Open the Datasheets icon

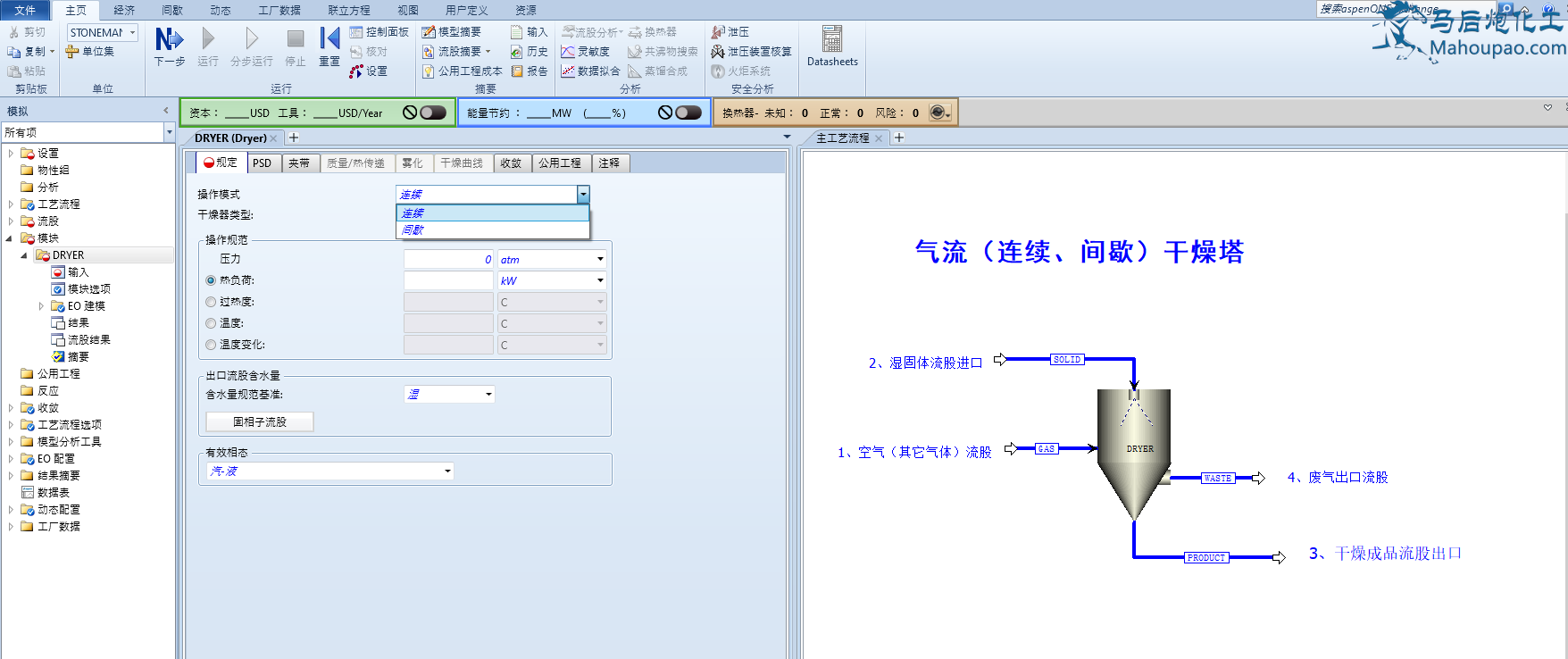pos(832,45)
